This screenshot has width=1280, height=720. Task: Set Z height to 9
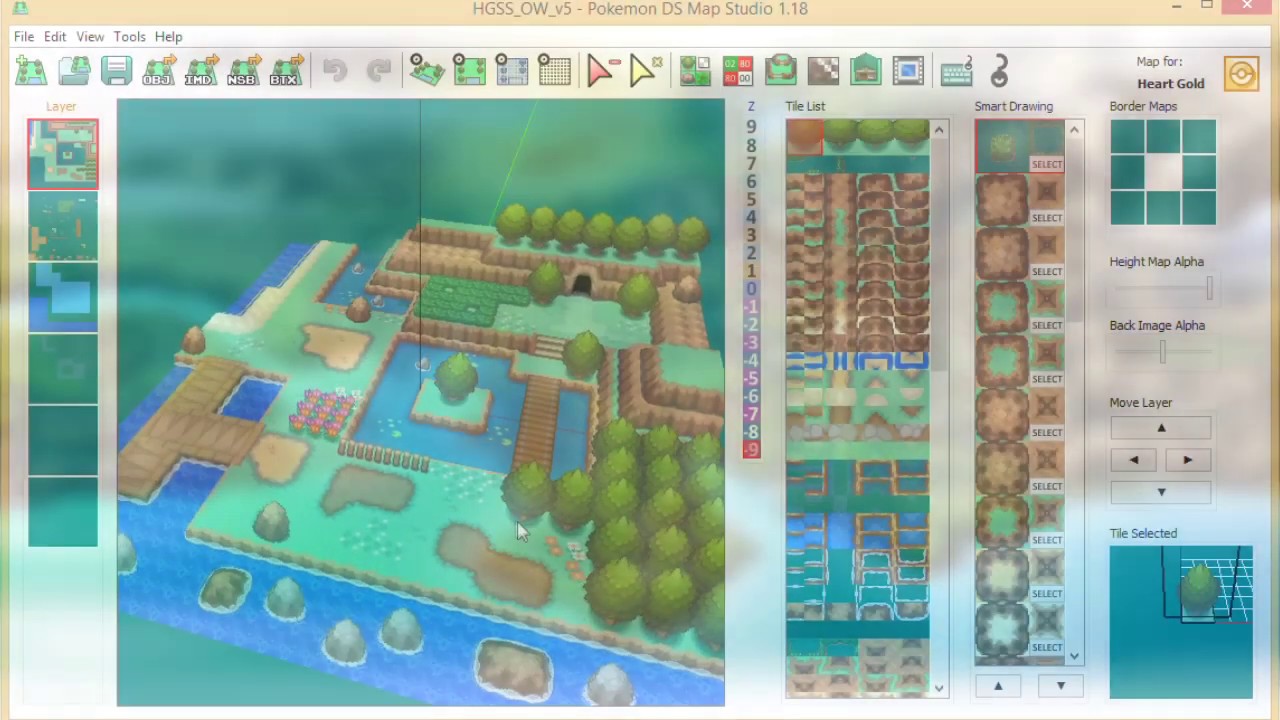click(x=751, y=128)
